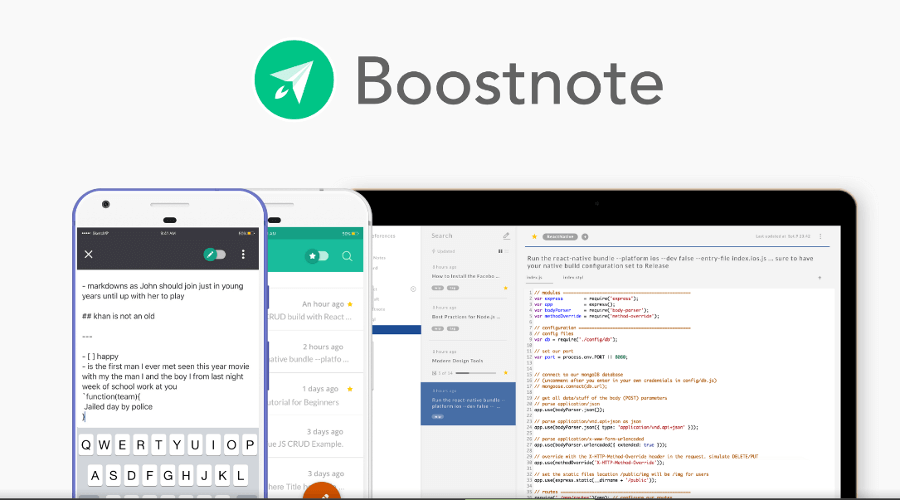Open the 'Best Practices for Node.js' note
Viewport: 900px width, 500px height.
point(468,317)
